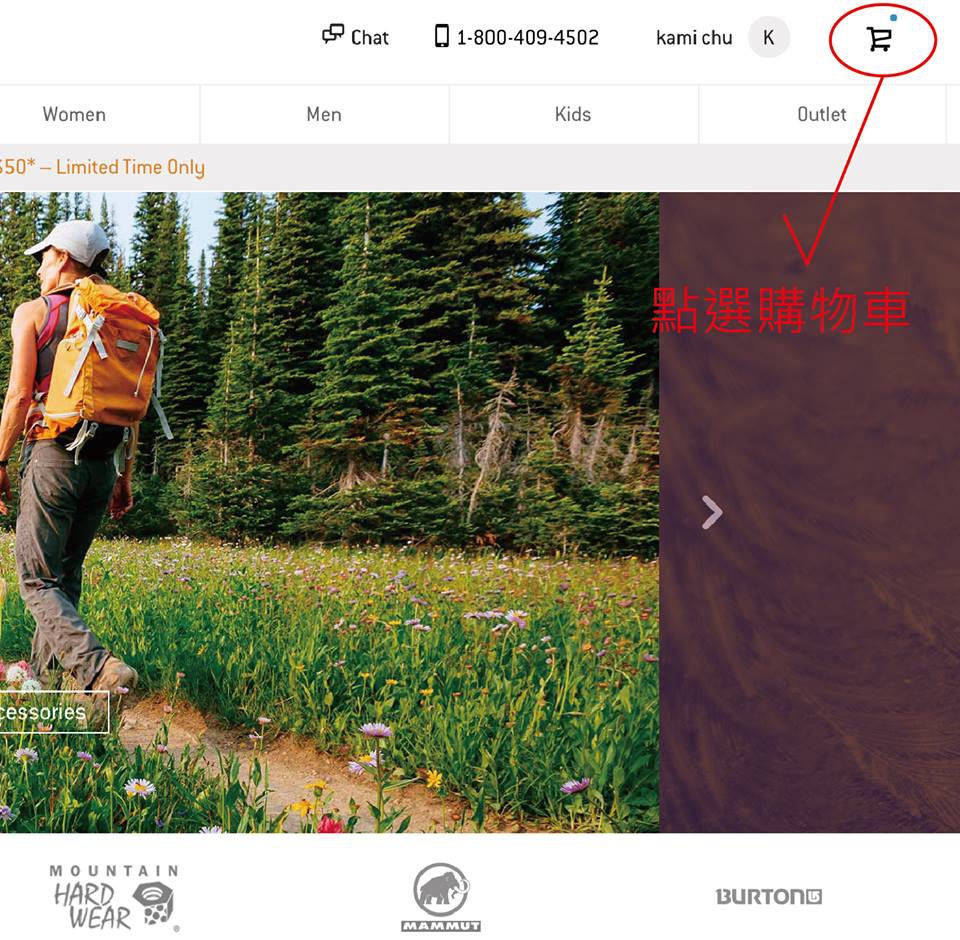
Task: Click the Chat speech bubble icon
Action: pos(333,34)
